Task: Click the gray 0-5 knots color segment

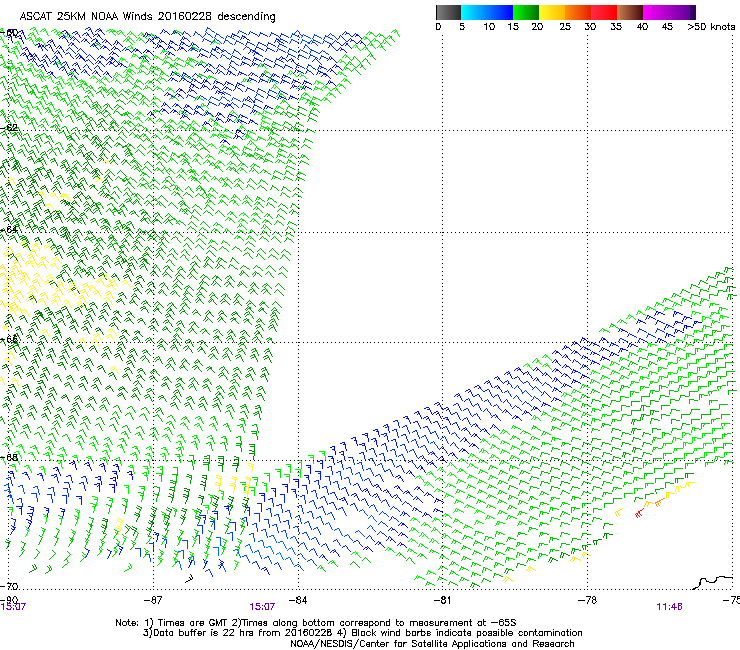Action: [448, 12]
